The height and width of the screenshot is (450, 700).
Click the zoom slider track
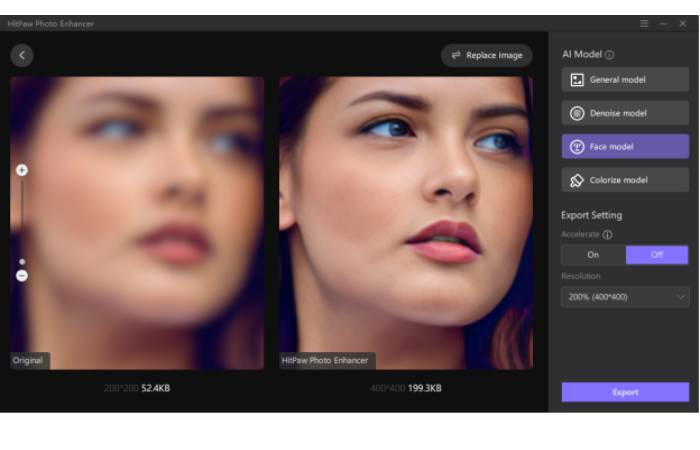pyautogui.click(x=22, y=220)
